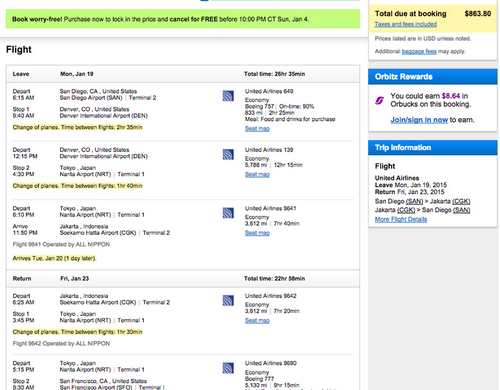Viewport: 500px width, 390px height.
Task: Open the baggage fees link
Action: point(419,51)
